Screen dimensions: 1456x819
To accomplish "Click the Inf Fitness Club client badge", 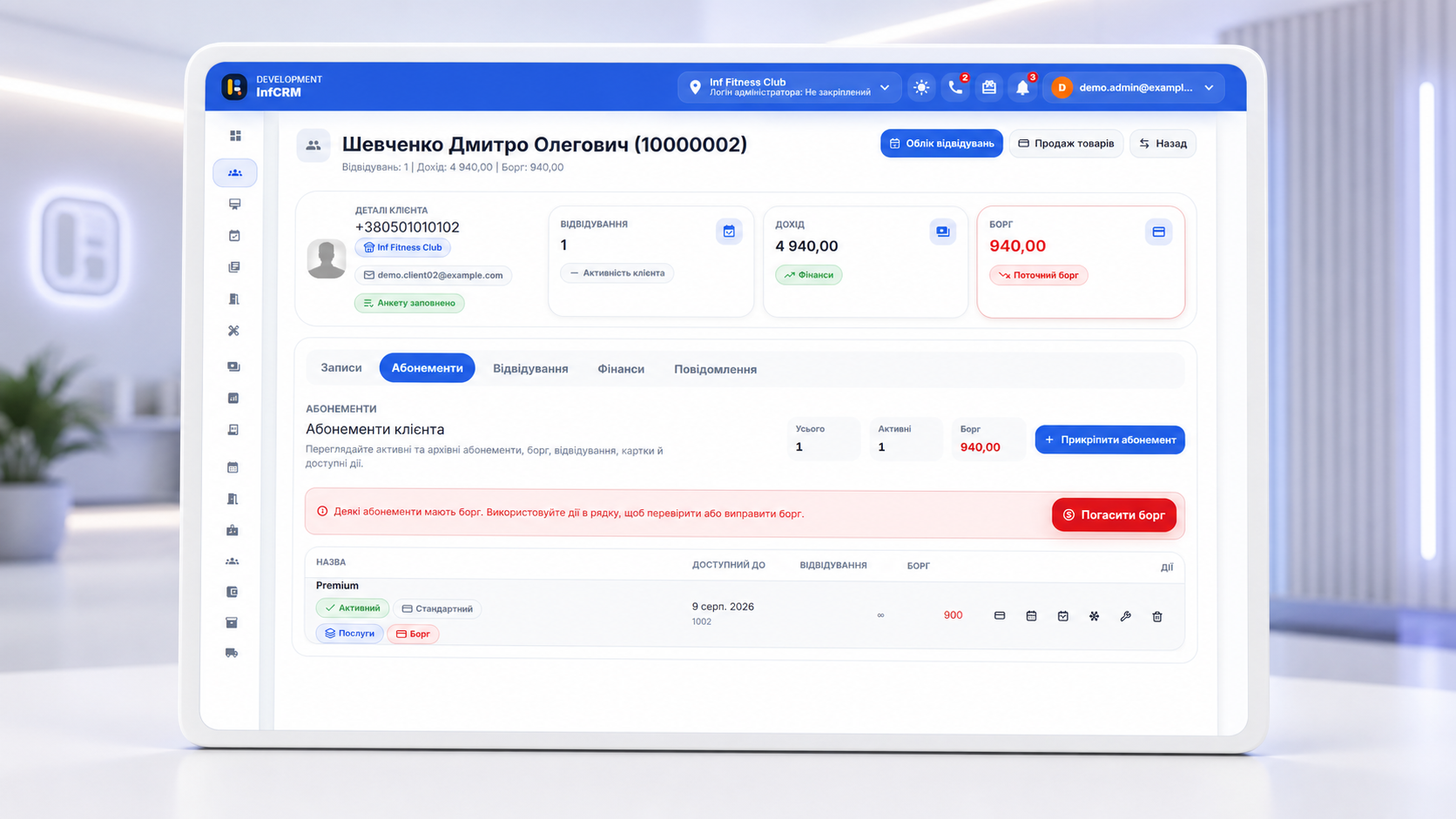I will coord(402,247).
